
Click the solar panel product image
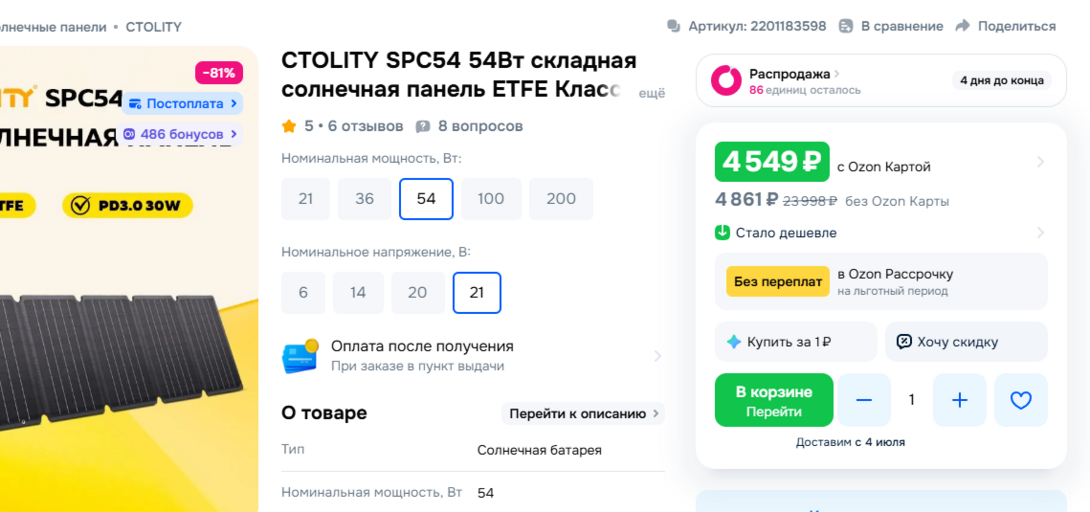pyautogui.click(x=120, y=350)
